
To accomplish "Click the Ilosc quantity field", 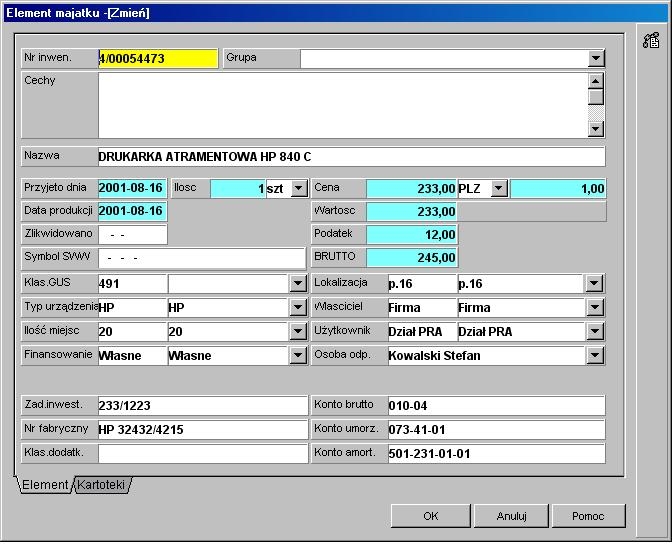I will [238, 188].
